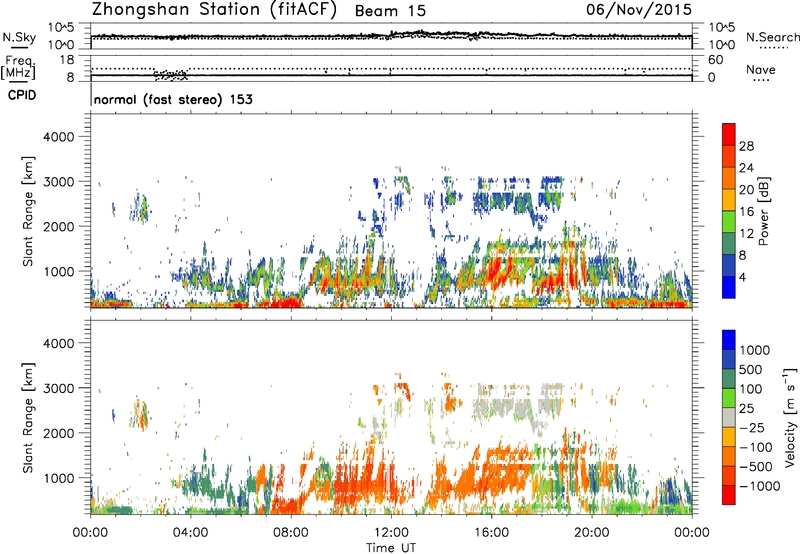This screenshot has width=800, height=554.
Task: Click the Velocity [m s-1] colorbar label
Action: click(790, 417)
